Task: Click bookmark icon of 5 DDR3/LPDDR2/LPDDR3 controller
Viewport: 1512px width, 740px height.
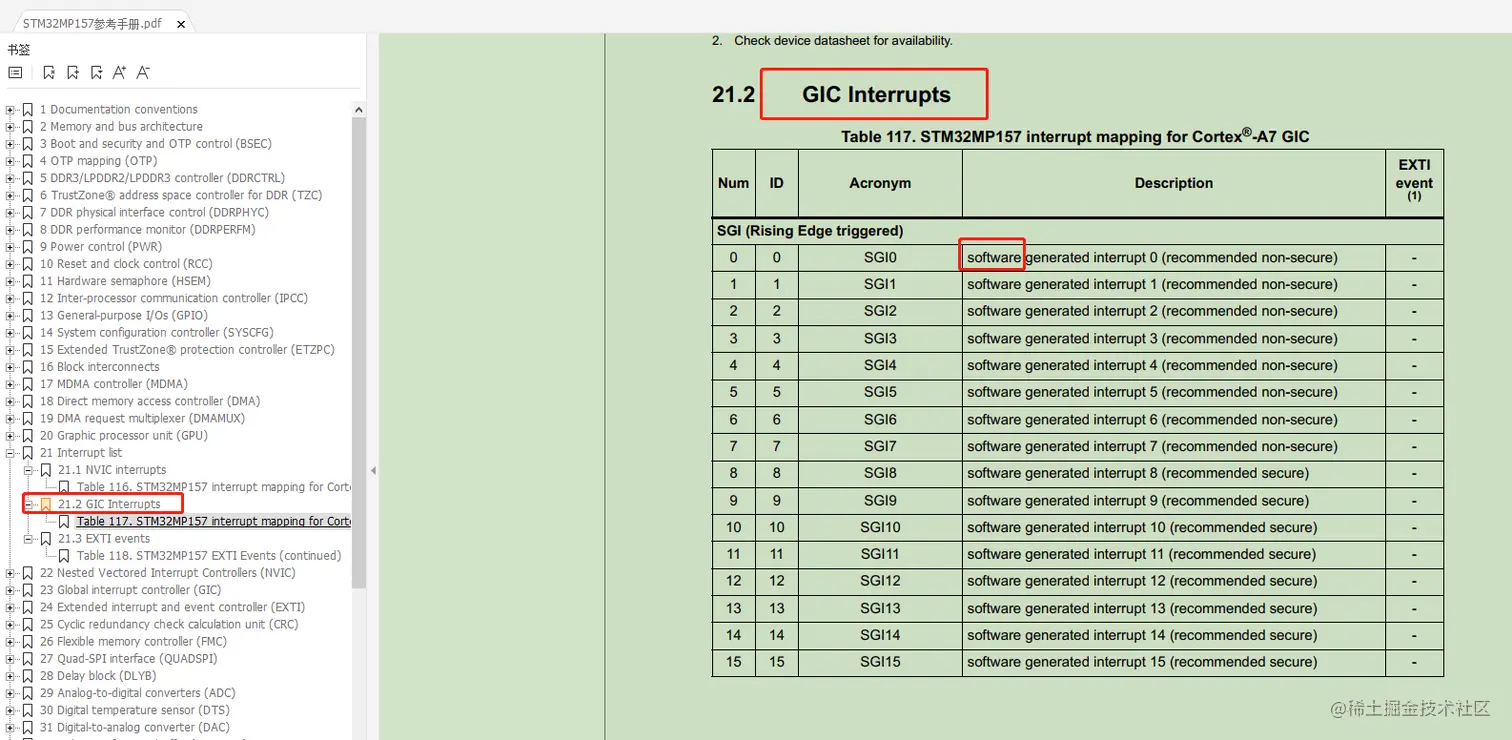Action: pyautogui.click(x=28, y=178)
